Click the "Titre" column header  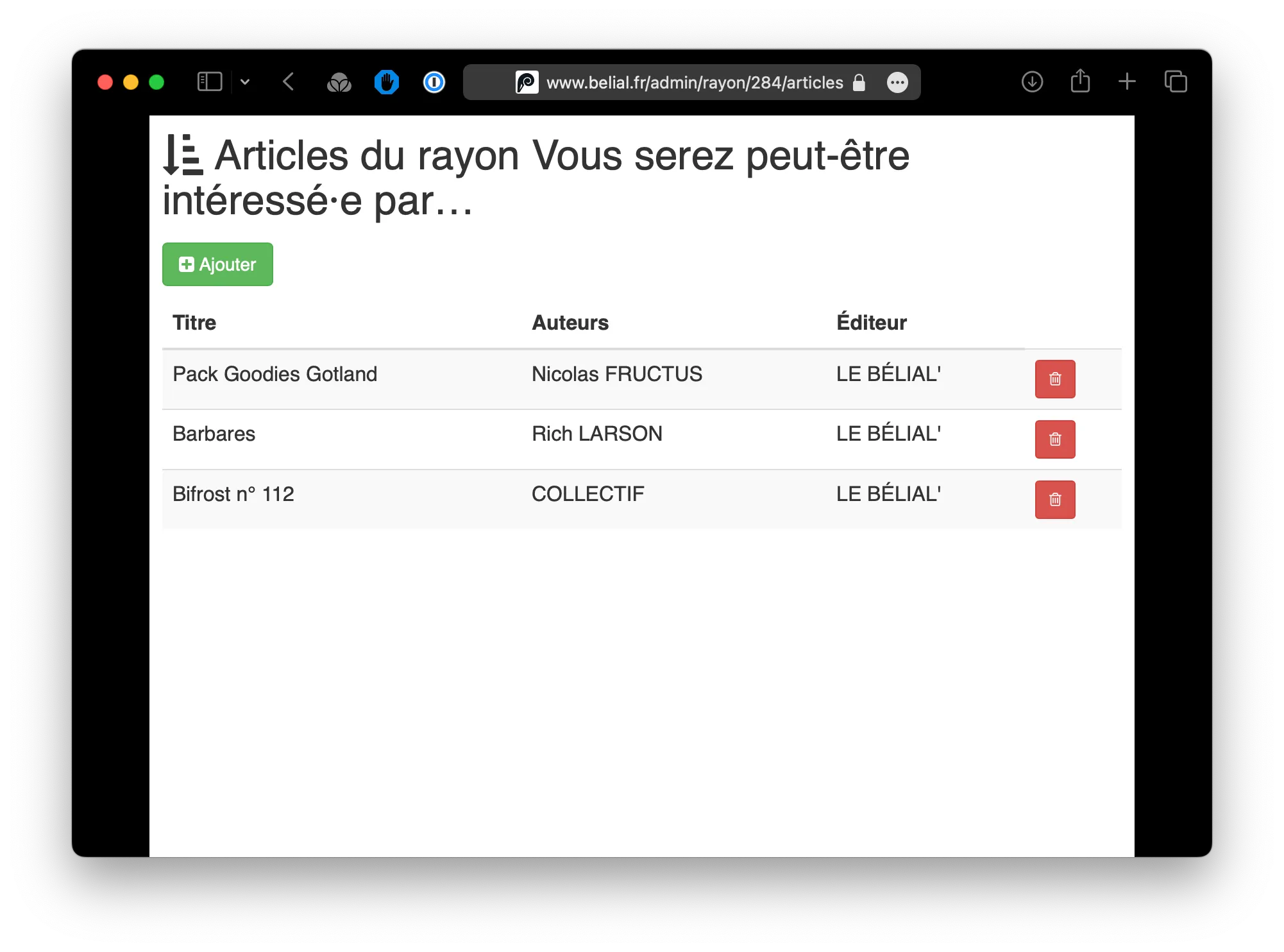coord(194,323)
